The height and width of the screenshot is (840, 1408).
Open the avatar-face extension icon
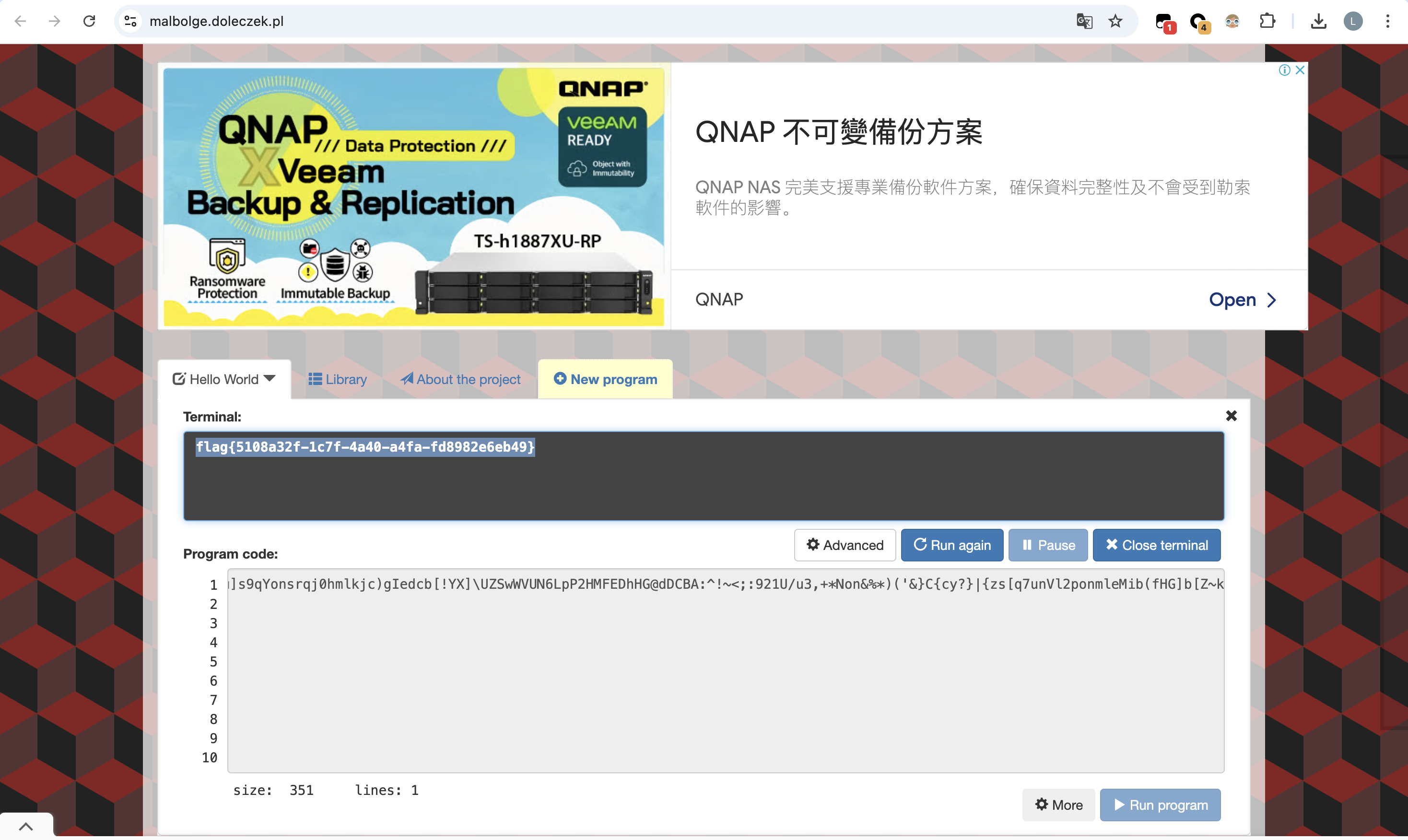pyautogui.click(x=1232, y=22)
